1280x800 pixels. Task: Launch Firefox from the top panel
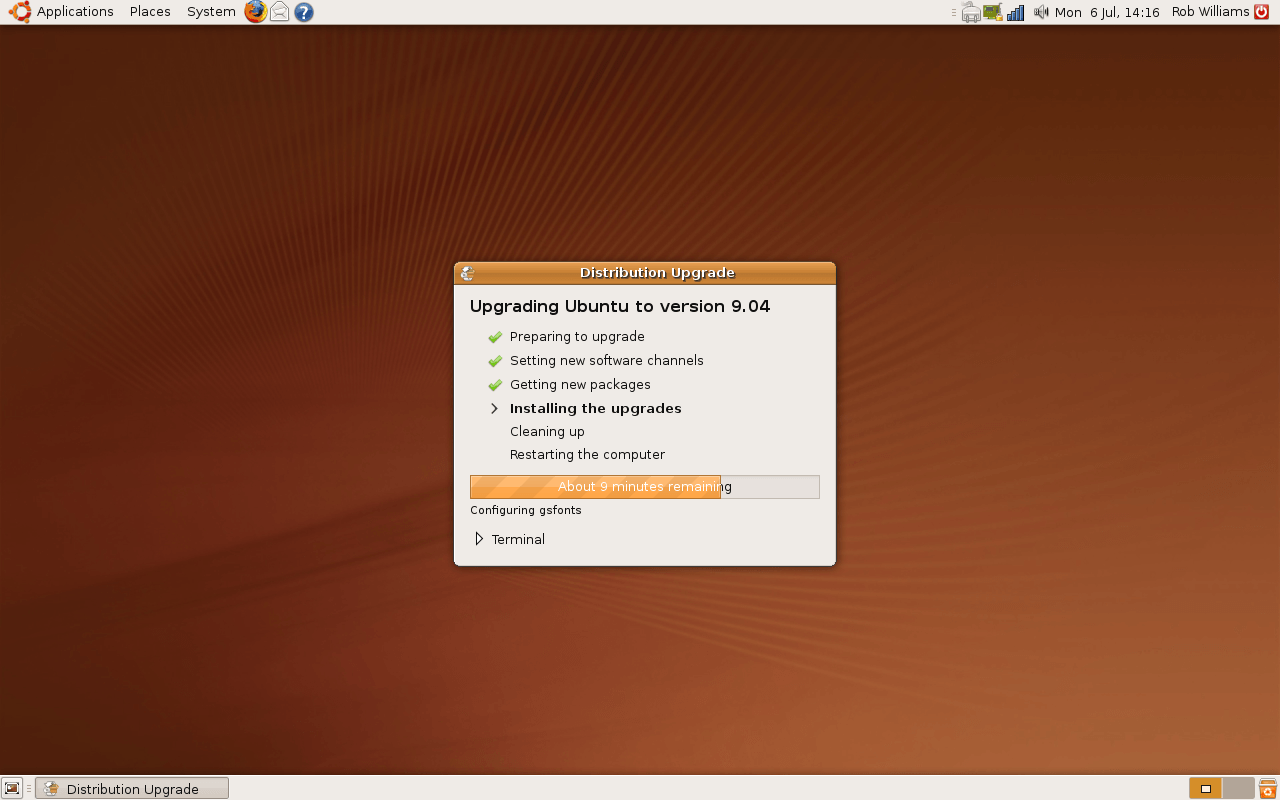(x=256, y=12)
